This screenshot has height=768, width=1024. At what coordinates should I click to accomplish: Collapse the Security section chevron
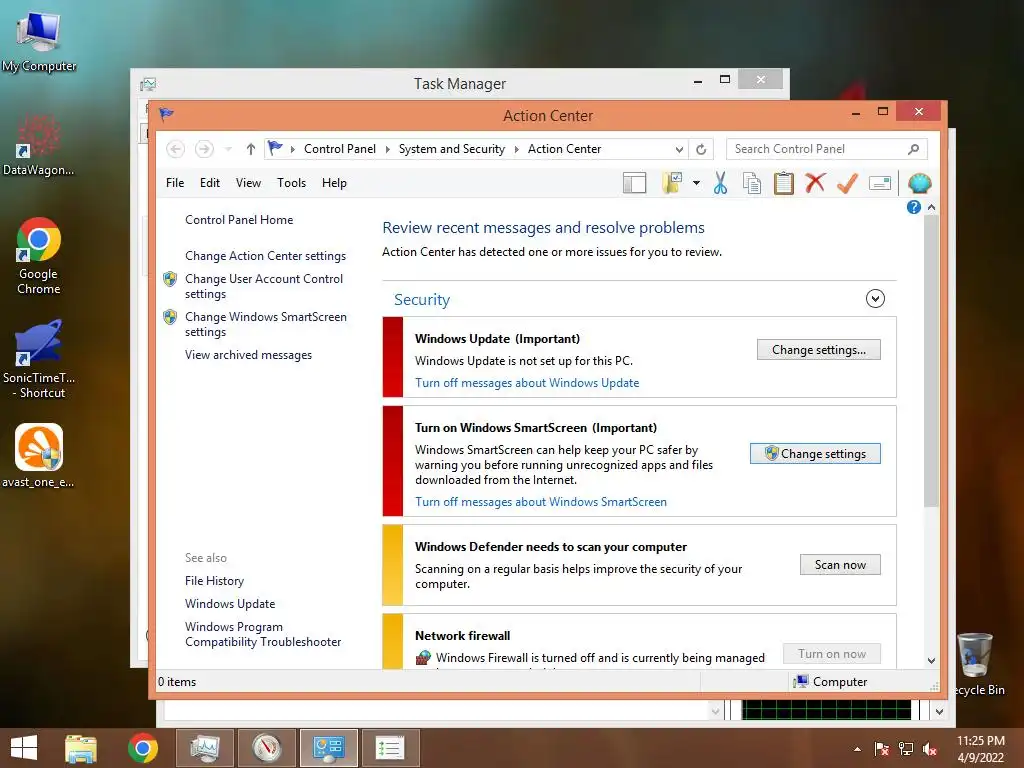coord(875,298)
